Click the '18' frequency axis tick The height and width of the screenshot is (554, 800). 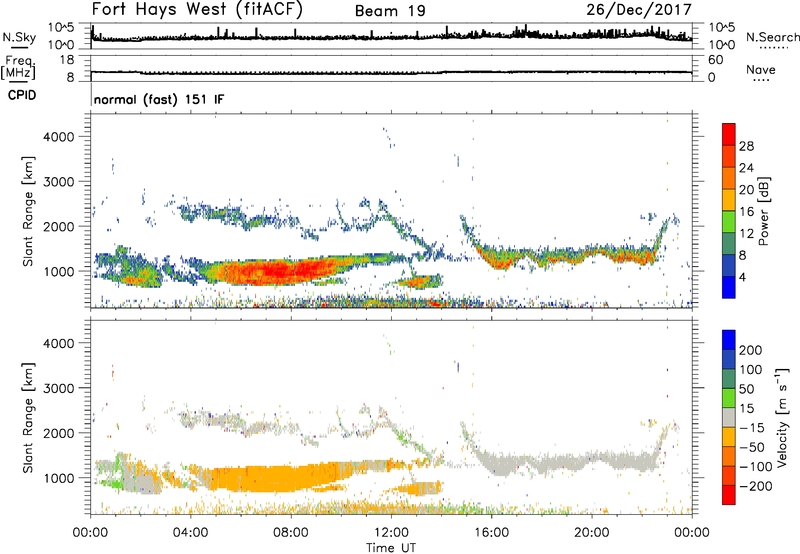[x=67, y=60]
